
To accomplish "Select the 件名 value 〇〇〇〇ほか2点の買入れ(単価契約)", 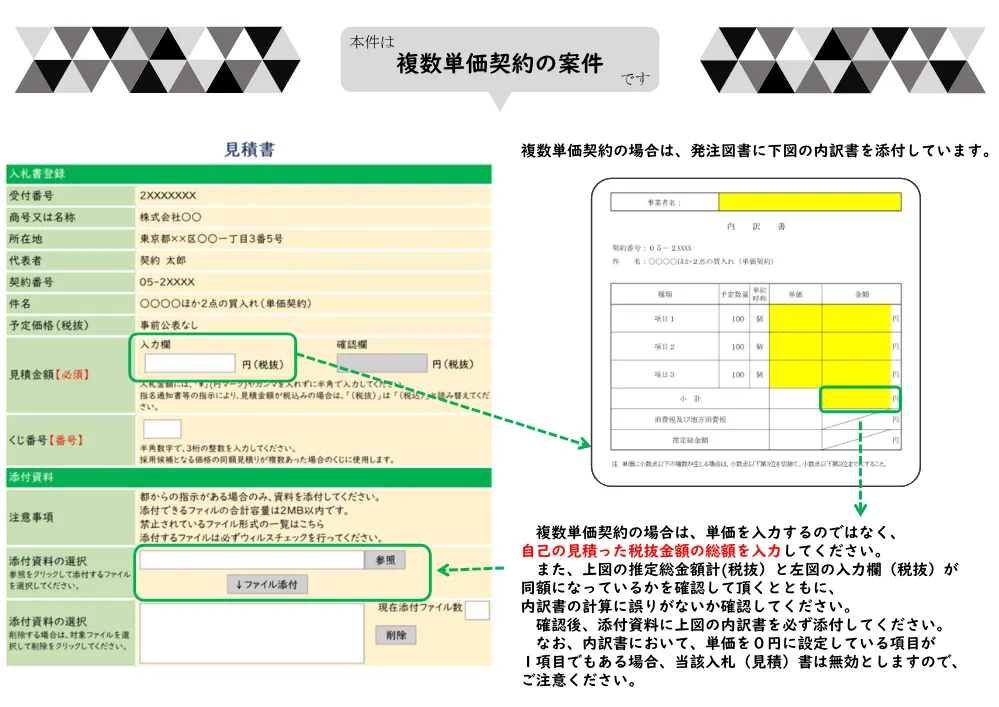I will pos(226,304).
